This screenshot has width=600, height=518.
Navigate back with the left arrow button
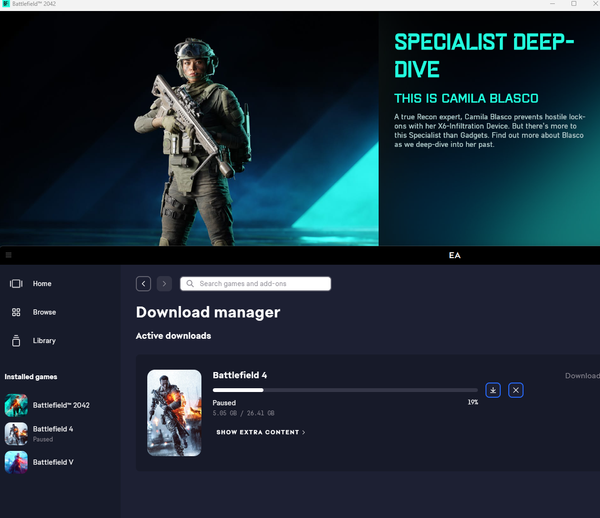coord(143,284)
